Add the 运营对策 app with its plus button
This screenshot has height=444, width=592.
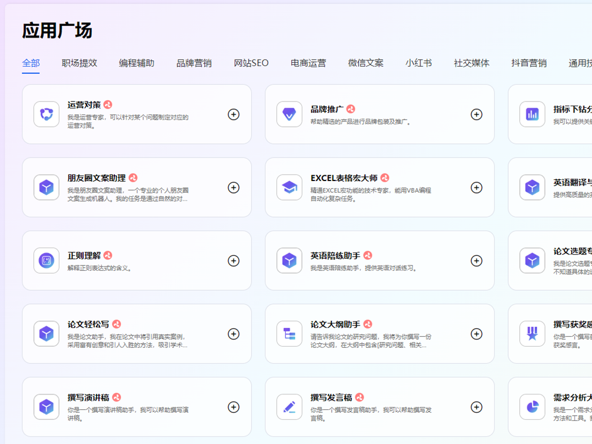[x=234, y=114]
